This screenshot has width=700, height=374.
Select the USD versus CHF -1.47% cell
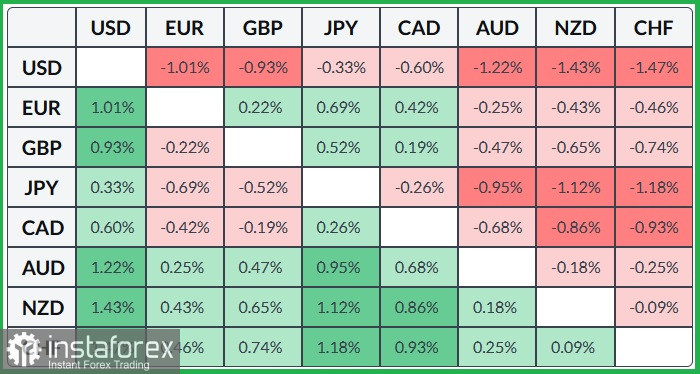654,67
